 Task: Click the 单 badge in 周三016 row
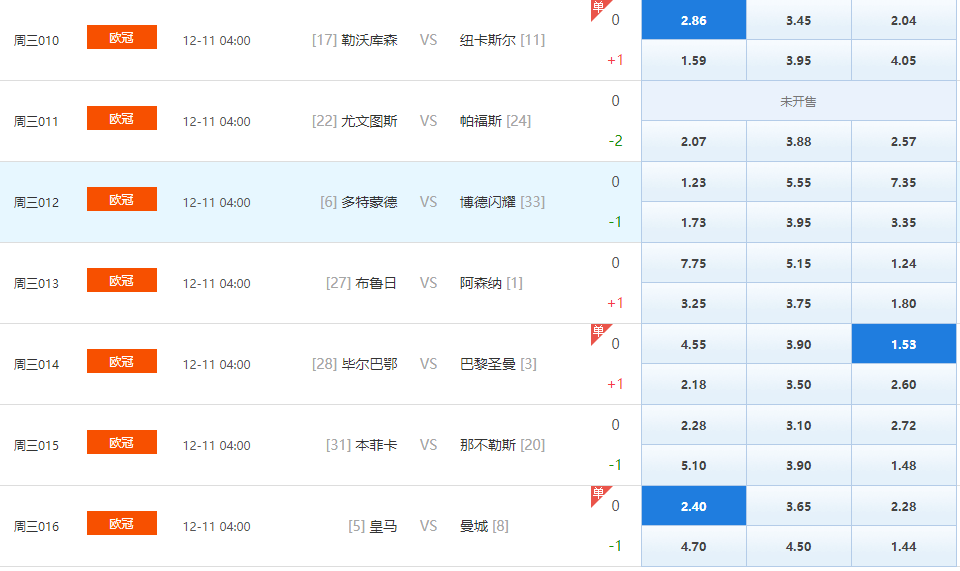pyautogui.click(x=599, y=493)
